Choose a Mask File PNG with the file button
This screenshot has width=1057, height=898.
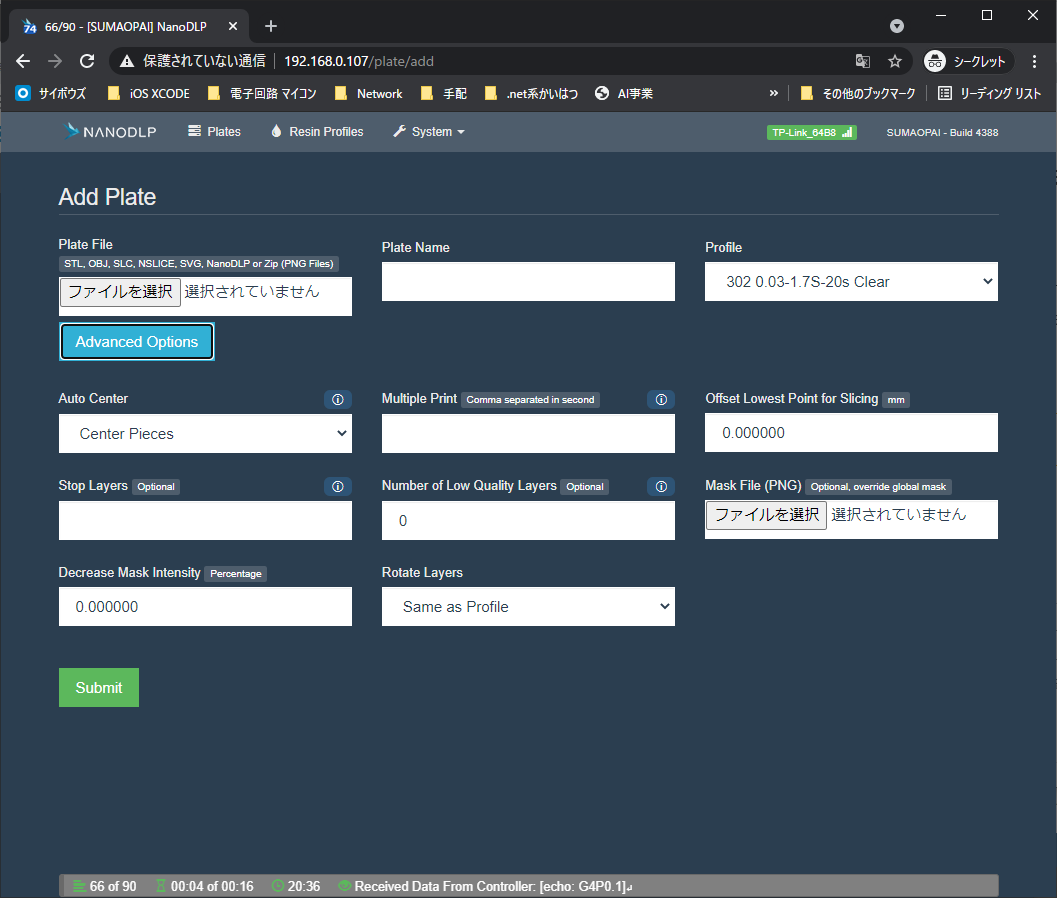(766, 515)
